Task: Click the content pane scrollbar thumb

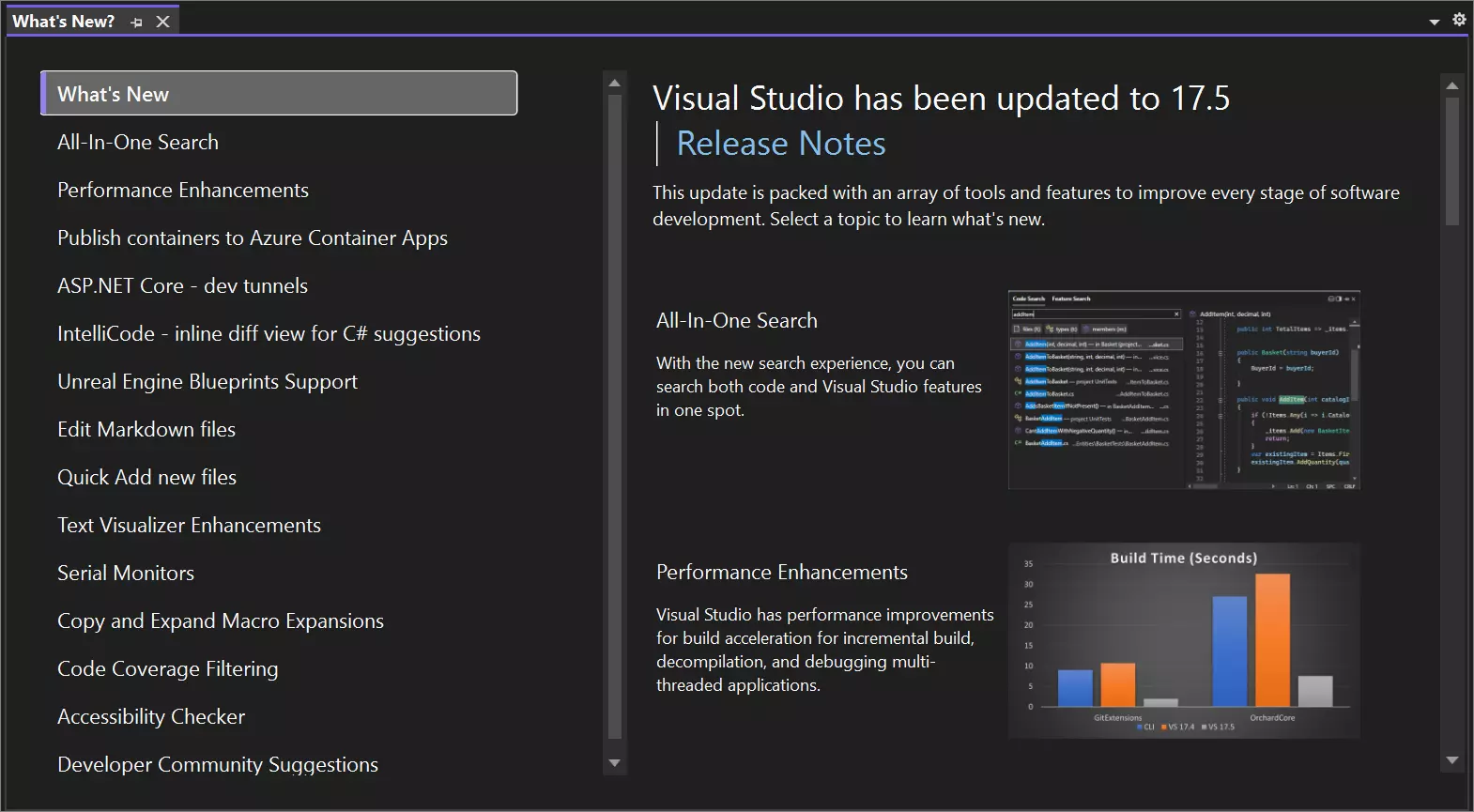Action: (1452, 161)
